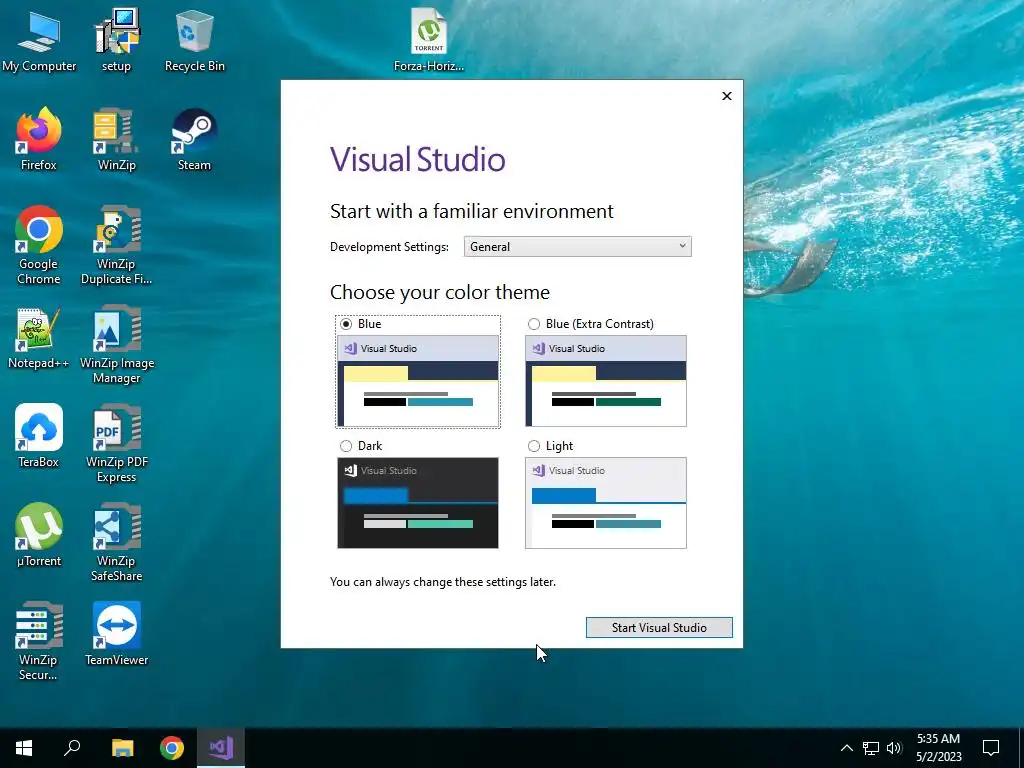The height and width of the screenshot is (768, 1024).
Task: Close the Visual Studio setup dialog
Action: pyautogui.click(x=727, y=96)
